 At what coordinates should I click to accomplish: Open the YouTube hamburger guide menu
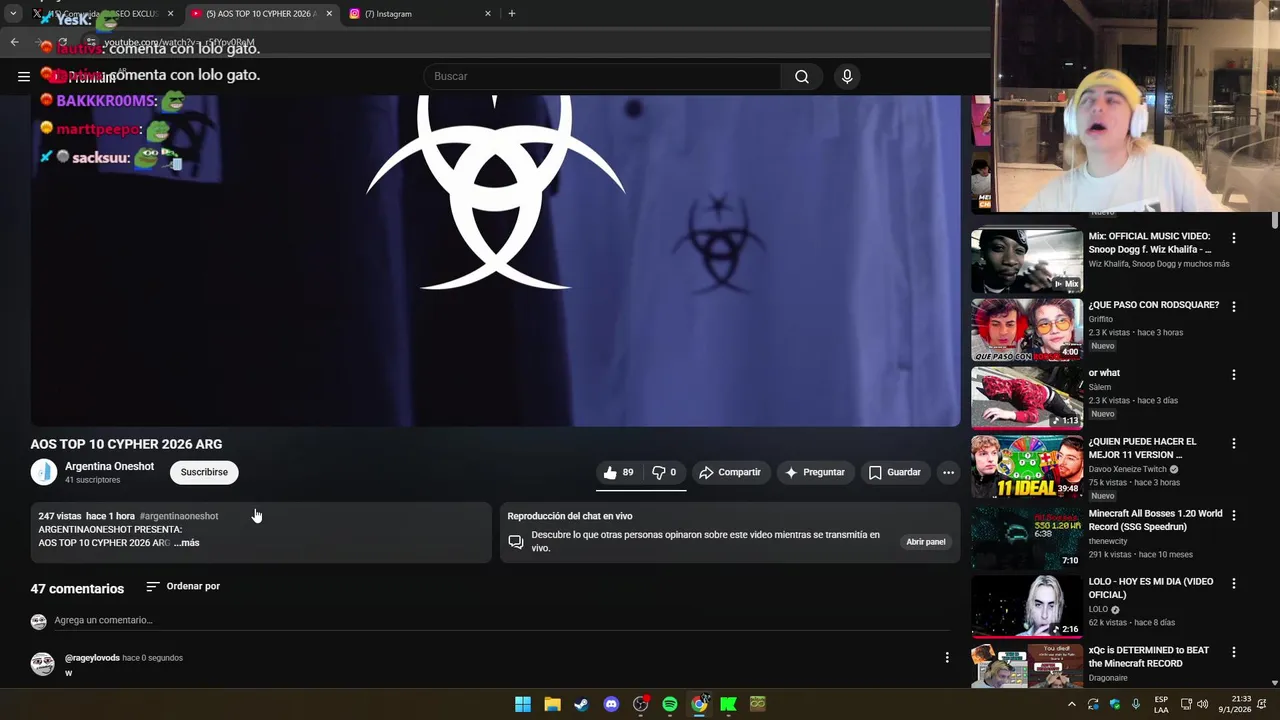[x=24, y=76]
